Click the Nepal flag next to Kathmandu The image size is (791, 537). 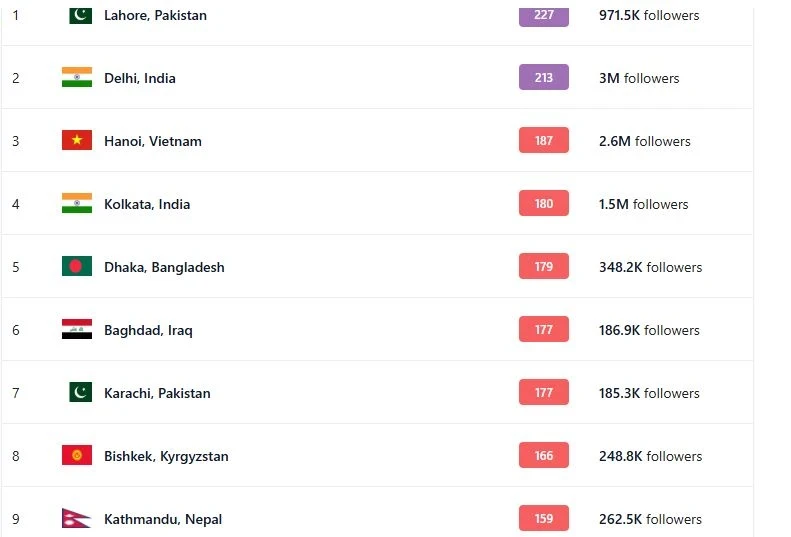pyautogui.click(x=76, y=519)
